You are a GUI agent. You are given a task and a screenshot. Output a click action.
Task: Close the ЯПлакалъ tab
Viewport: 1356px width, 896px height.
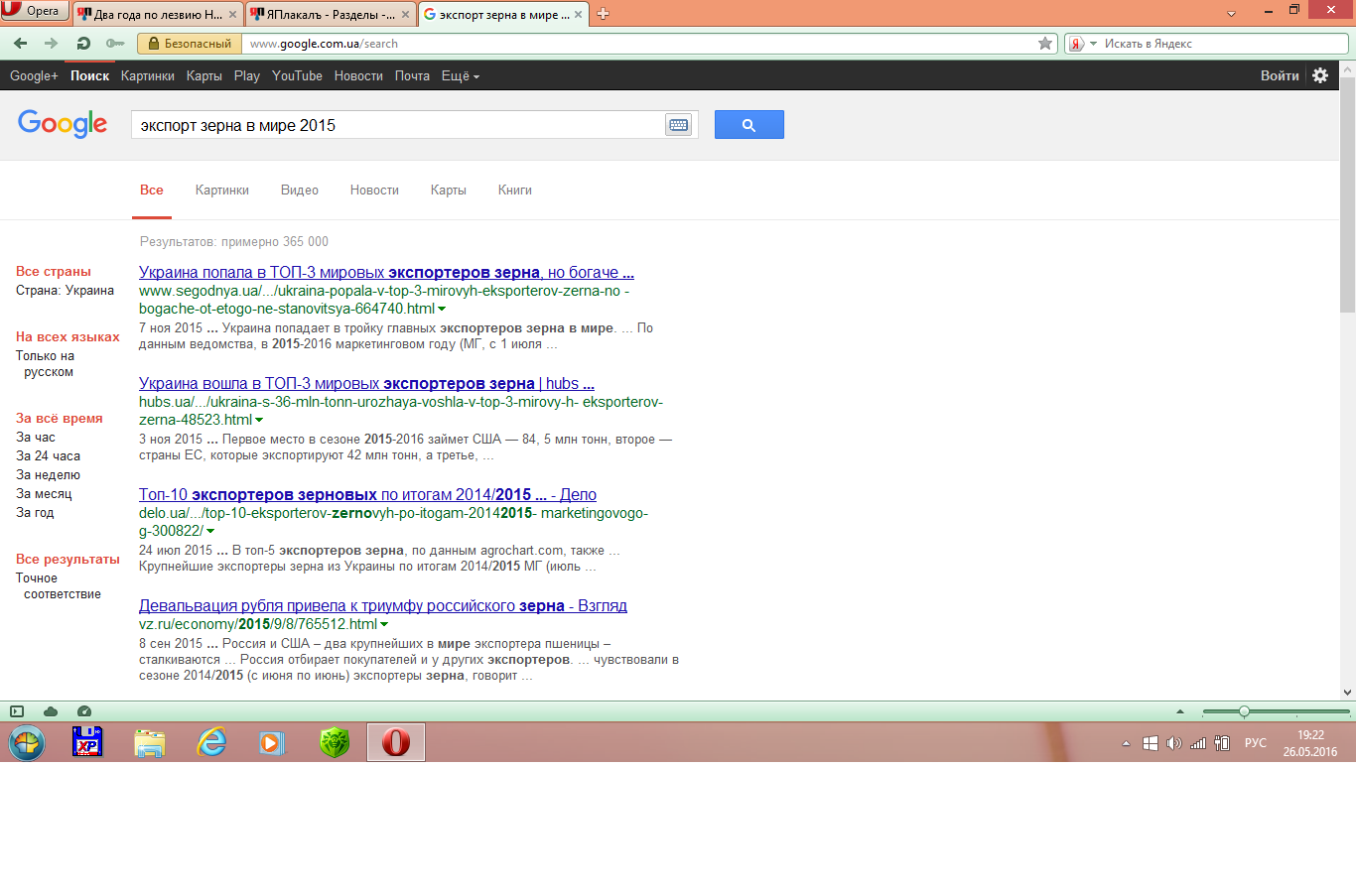click(405, 15)
